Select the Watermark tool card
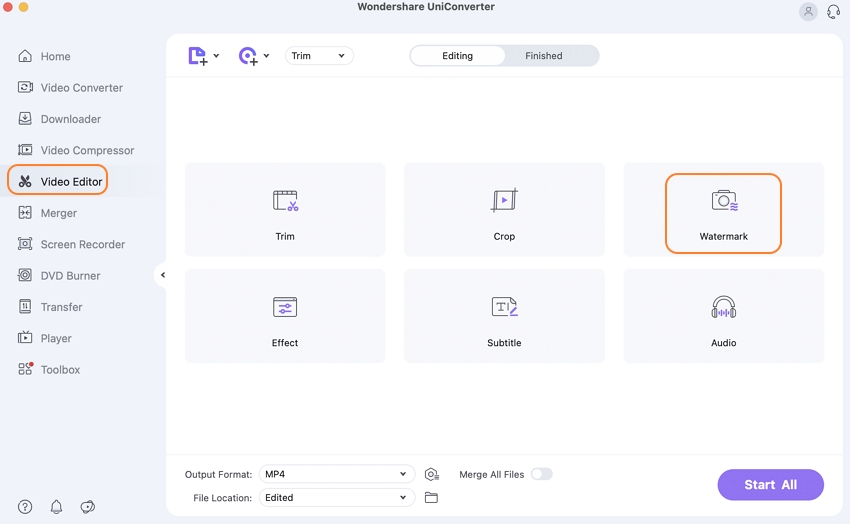This screenshot has width=850, height=524. pyautogui.click(x=723, y=212)
